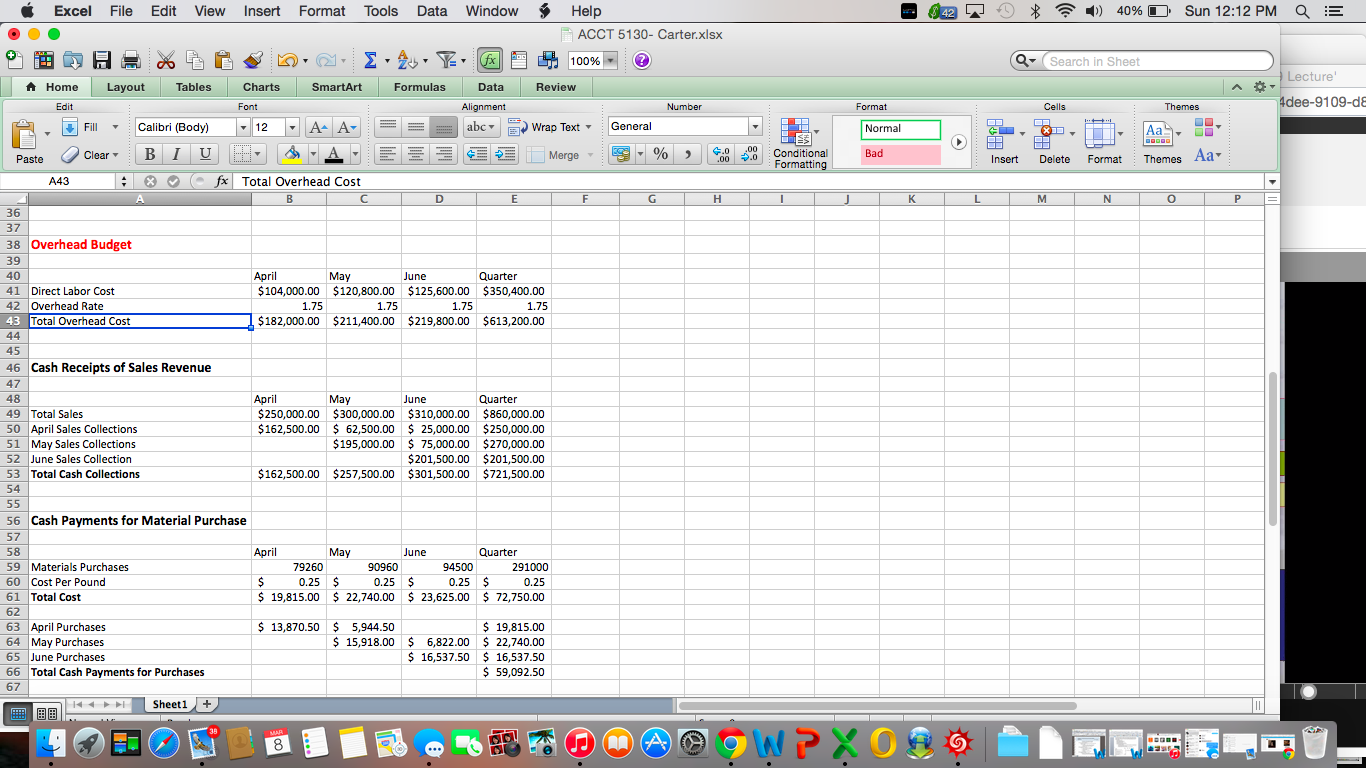Toggle the formula bar fx button
This screenshot has width=1366, height=768.
pyautogui.click(x=490, y=61)
